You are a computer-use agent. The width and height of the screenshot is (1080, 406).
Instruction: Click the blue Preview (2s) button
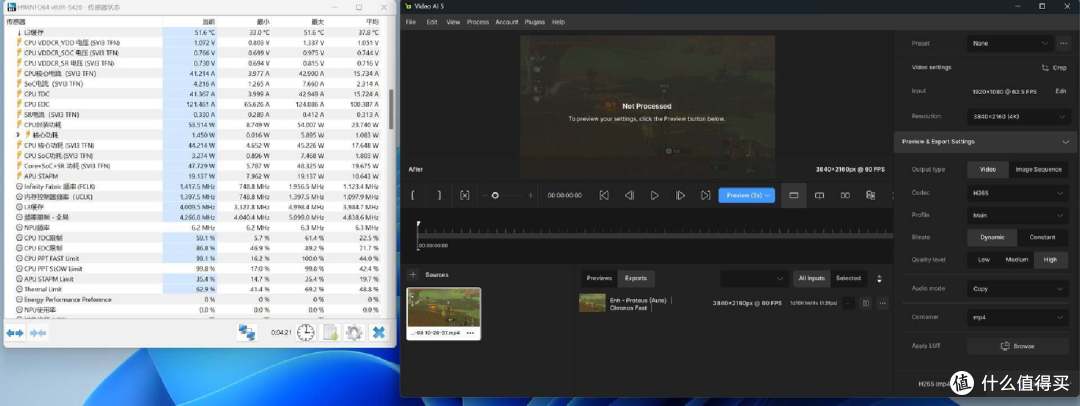point(747,196)
